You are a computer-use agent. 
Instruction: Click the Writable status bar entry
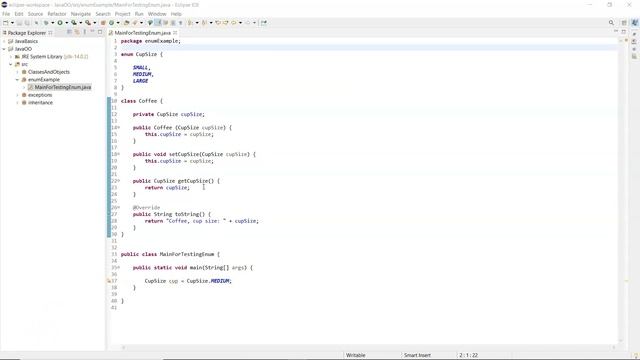coord(356,355)
